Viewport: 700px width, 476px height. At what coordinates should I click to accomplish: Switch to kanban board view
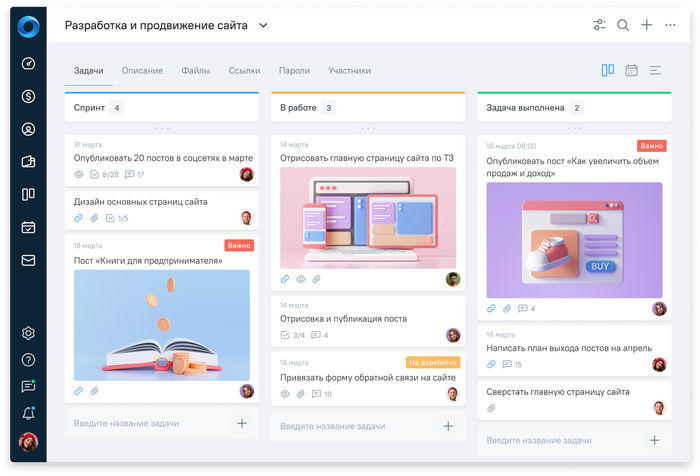[x=608, y=70]
